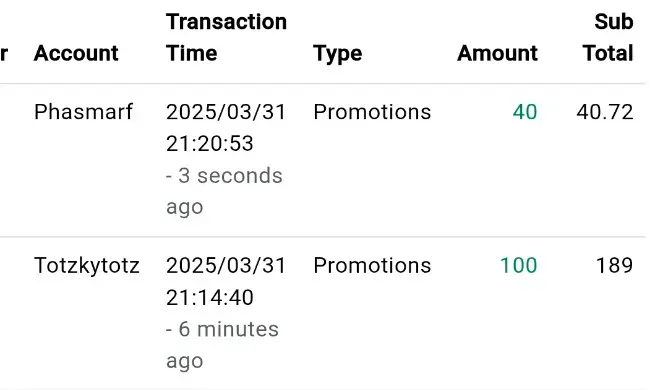Click the green 40 amount
Image resolution: width=668 pixels, height=390 pixels.
(525, 112)
